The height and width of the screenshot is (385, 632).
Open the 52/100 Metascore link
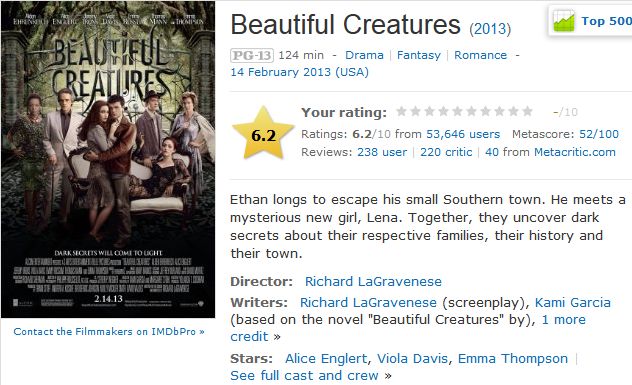(599, 134)
